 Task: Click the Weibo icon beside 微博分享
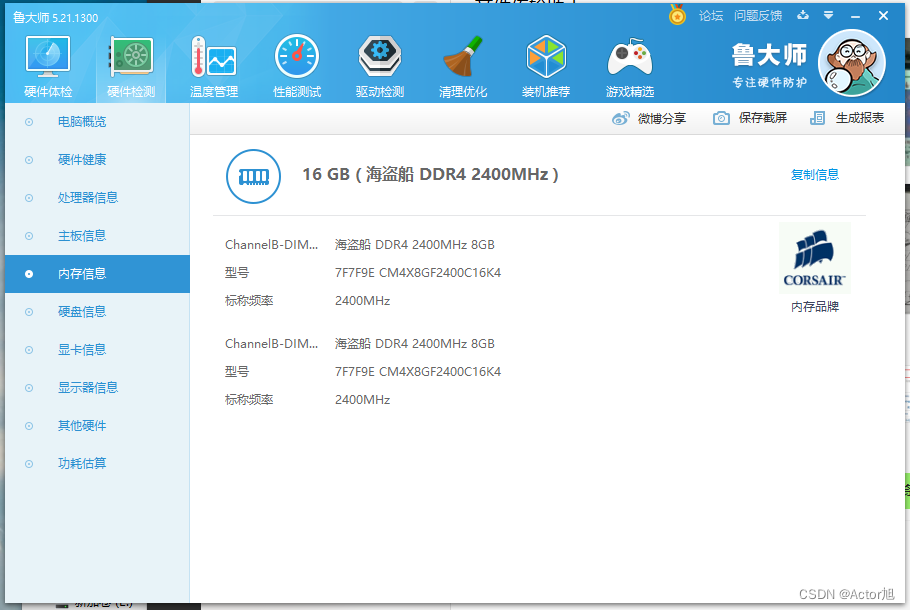tap(620, 118)
